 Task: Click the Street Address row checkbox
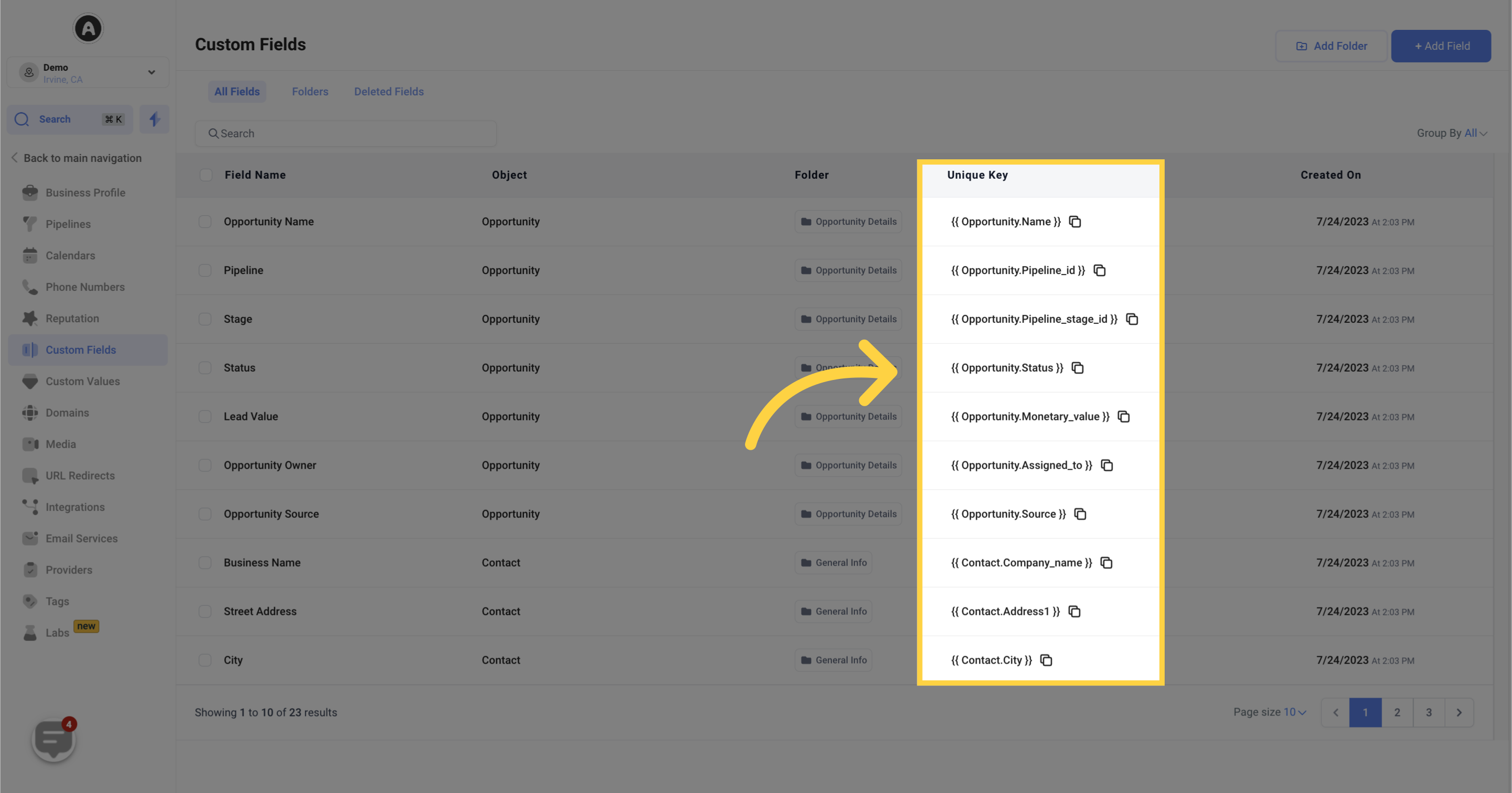click(205, 612)
